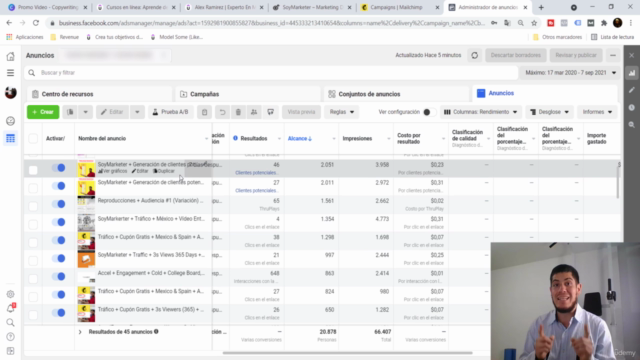Open history clock icon on right rail
Screen dimensions: 640x360
[632, 107]
